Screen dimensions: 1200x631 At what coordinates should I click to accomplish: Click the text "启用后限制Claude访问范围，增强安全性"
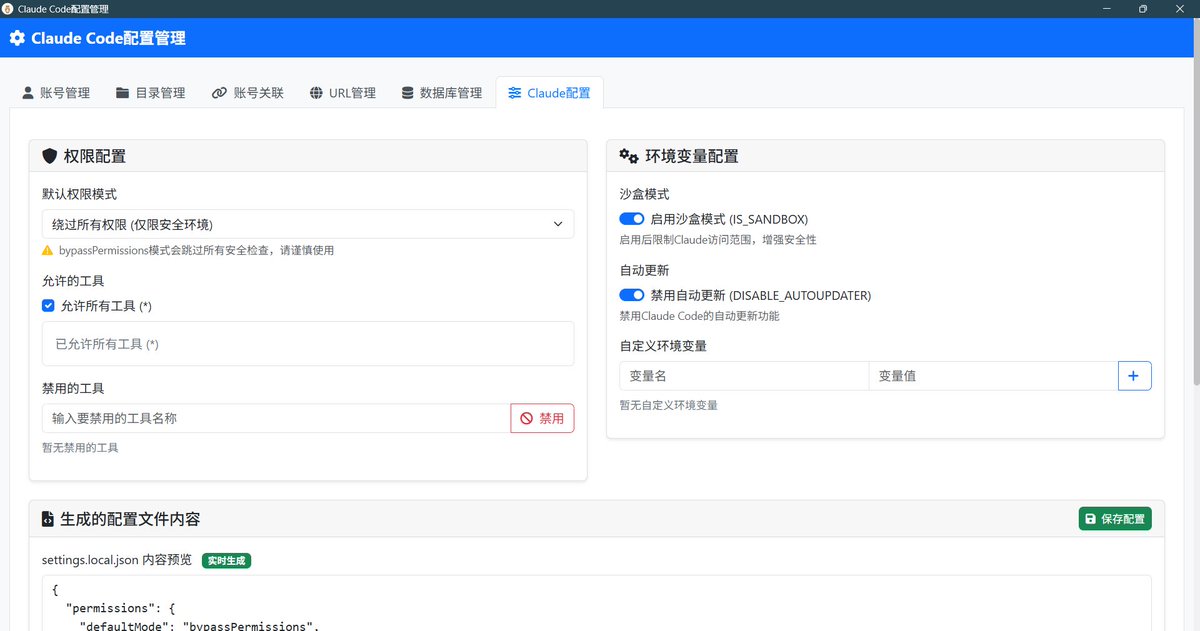718,240
